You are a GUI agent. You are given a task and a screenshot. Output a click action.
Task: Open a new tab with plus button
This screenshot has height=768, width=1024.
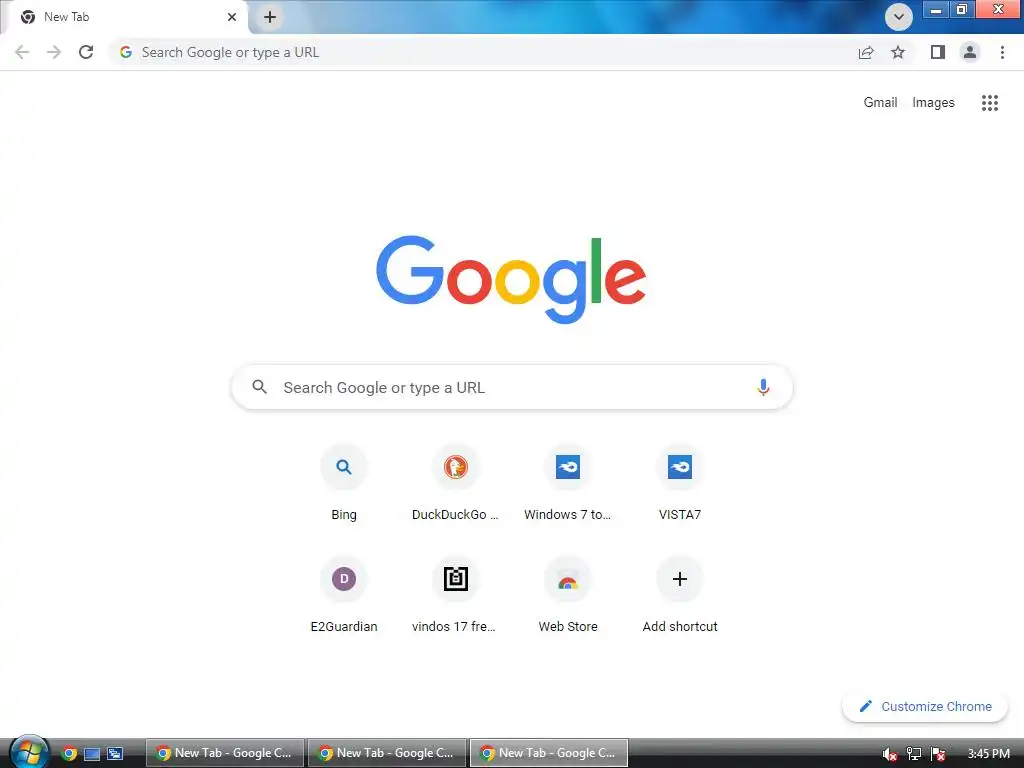coord(270,17)
